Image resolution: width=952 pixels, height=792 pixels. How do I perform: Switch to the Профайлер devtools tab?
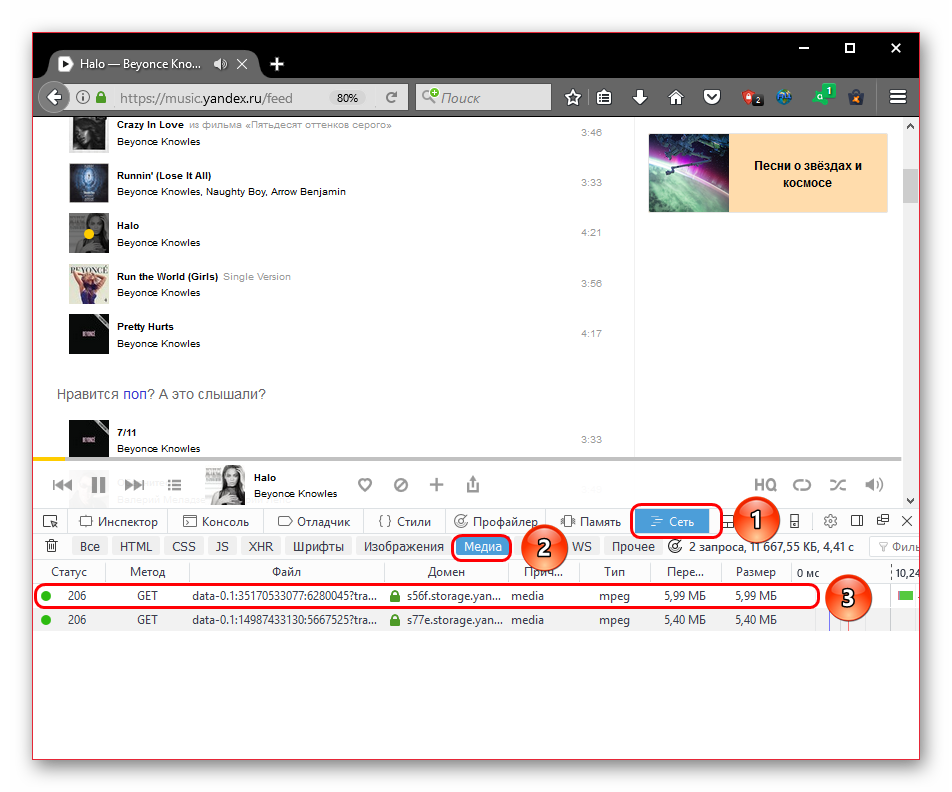point(496,522)
